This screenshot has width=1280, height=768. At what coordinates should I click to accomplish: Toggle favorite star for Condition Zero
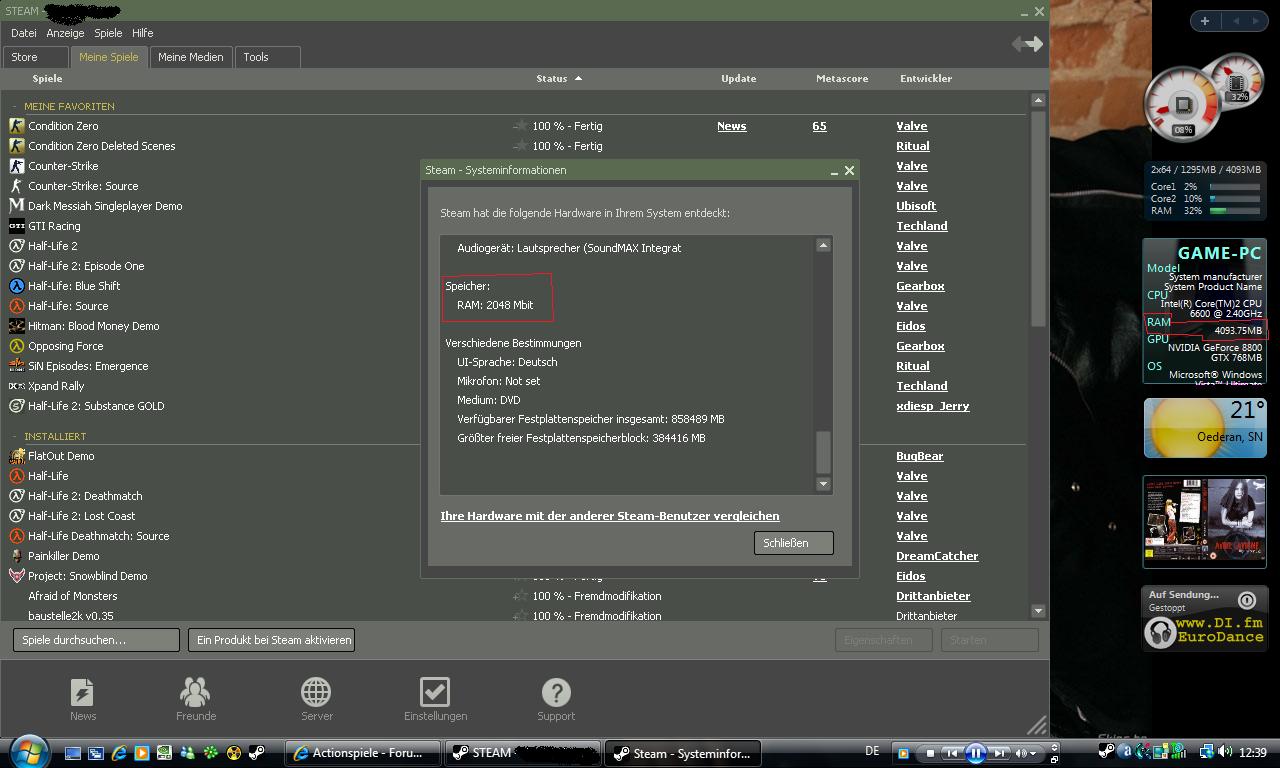pyautogui.click(x=520, y=126)
